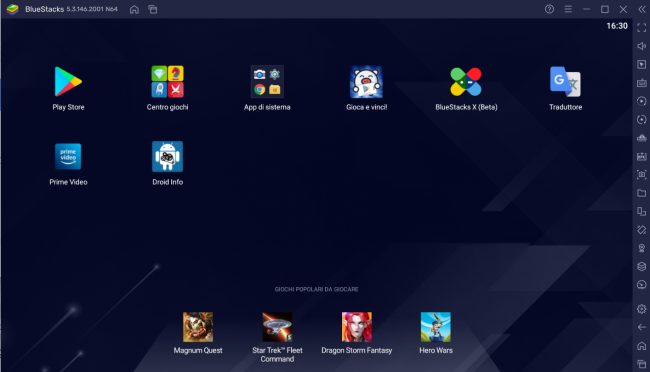Launch the Prime Video app
The height and width of the screenshot is (372, 650).
point(68,156)
